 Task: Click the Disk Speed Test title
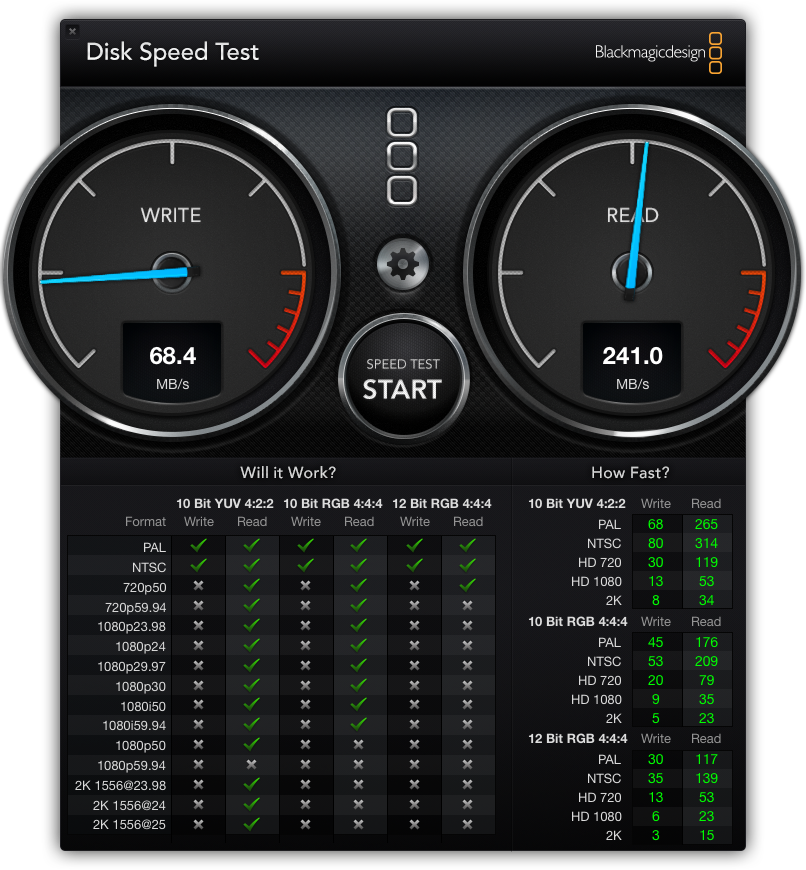pyautogui.click(x=173, y=52)
